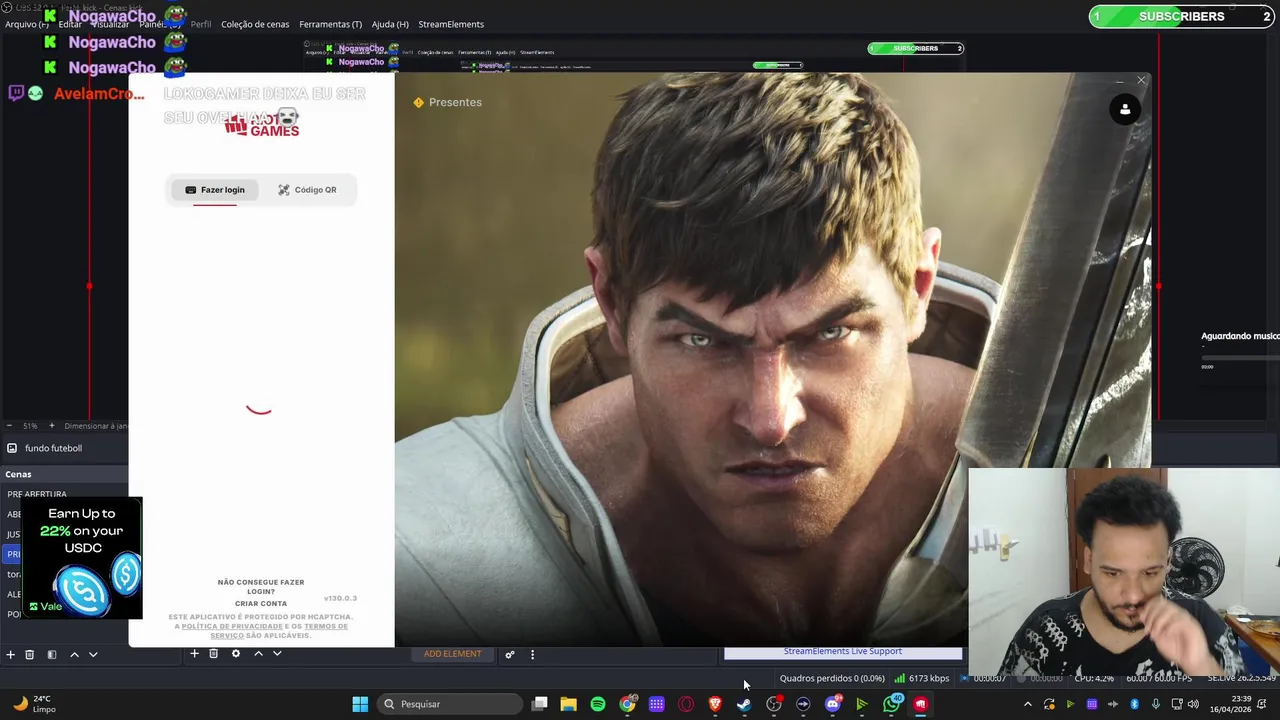This screenshot has height=720, width=1280.
Task: Open the StreamElements menu
Action: (x=451, y=24)
